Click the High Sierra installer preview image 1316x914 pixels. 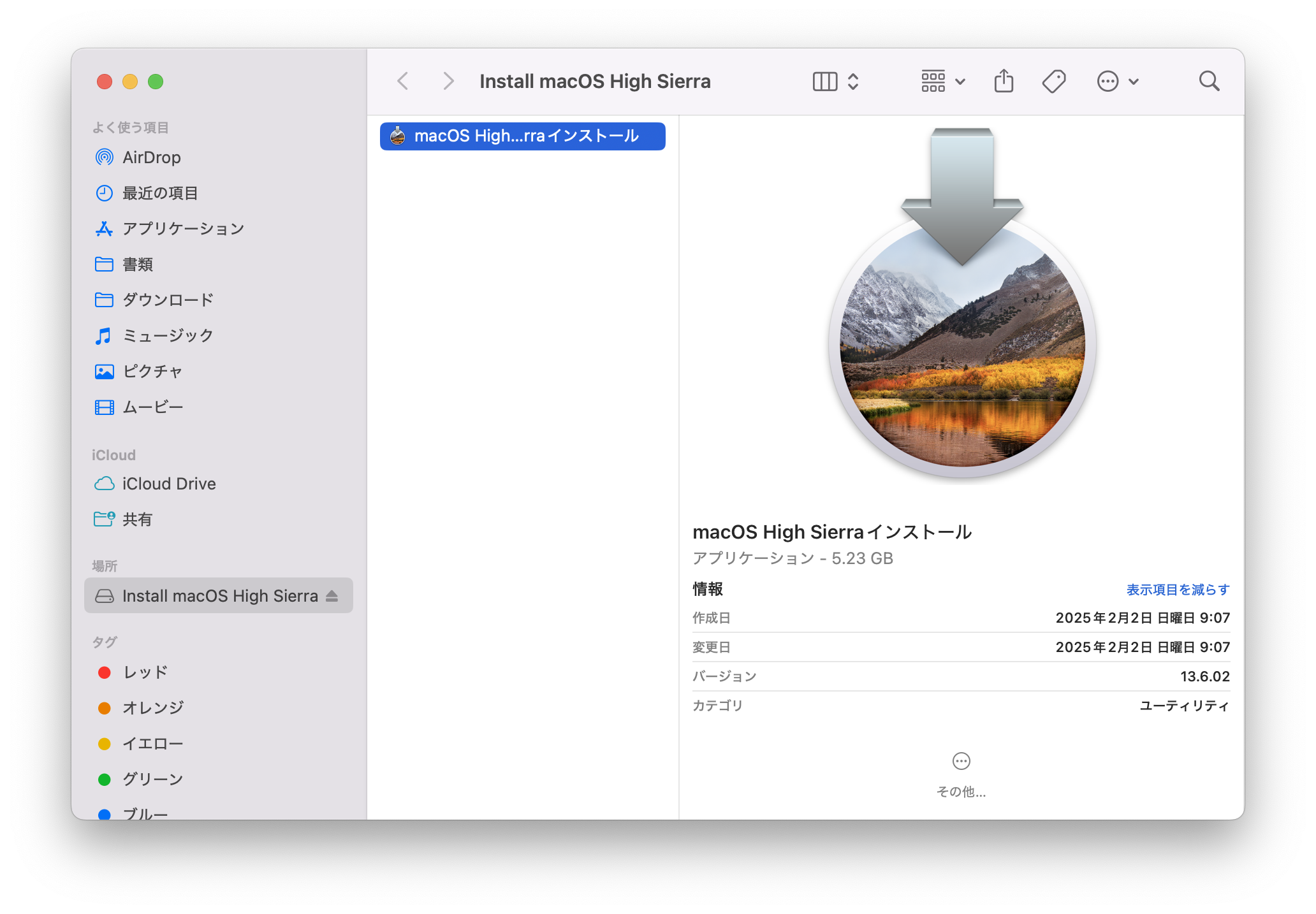[x=961, y=305]
